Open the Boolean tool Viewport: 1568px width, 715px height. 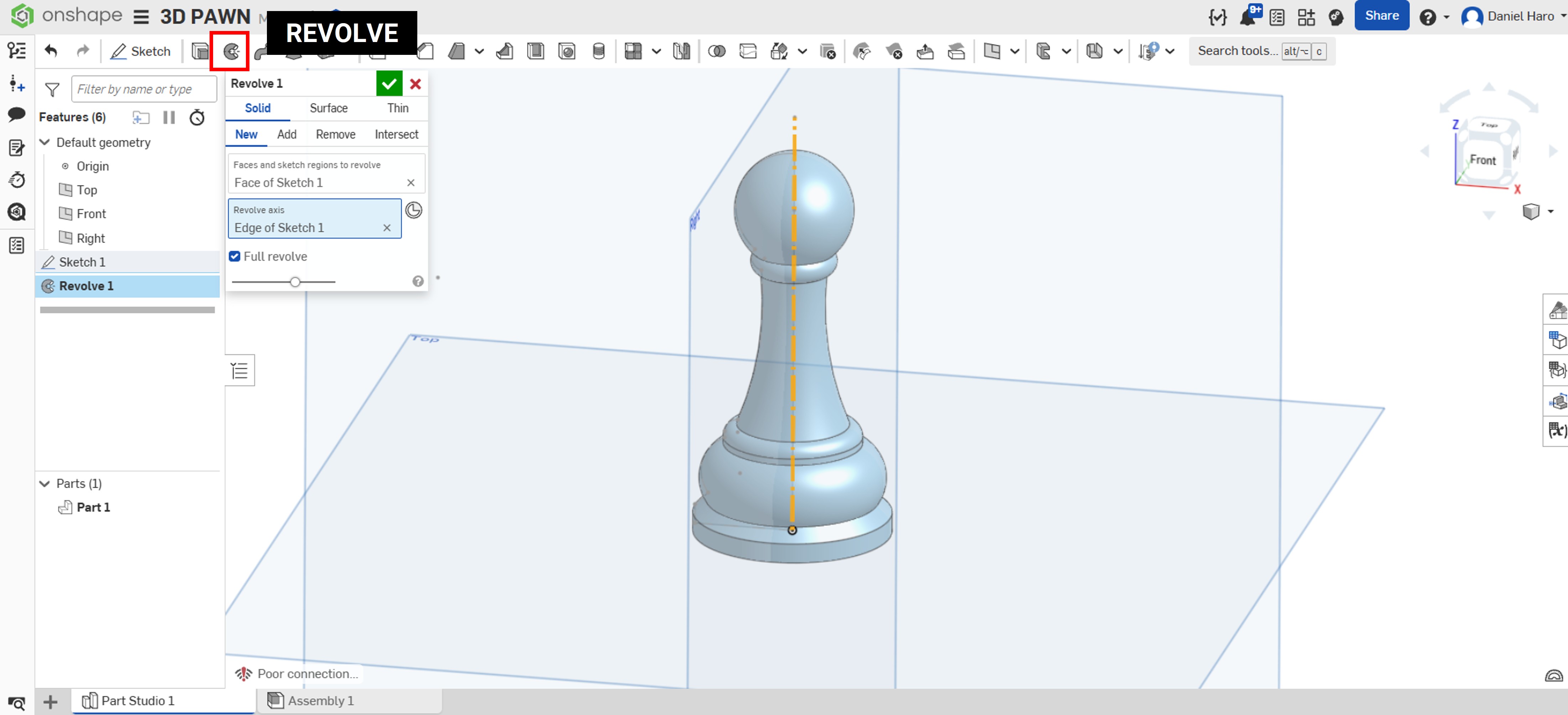point(716,52)
